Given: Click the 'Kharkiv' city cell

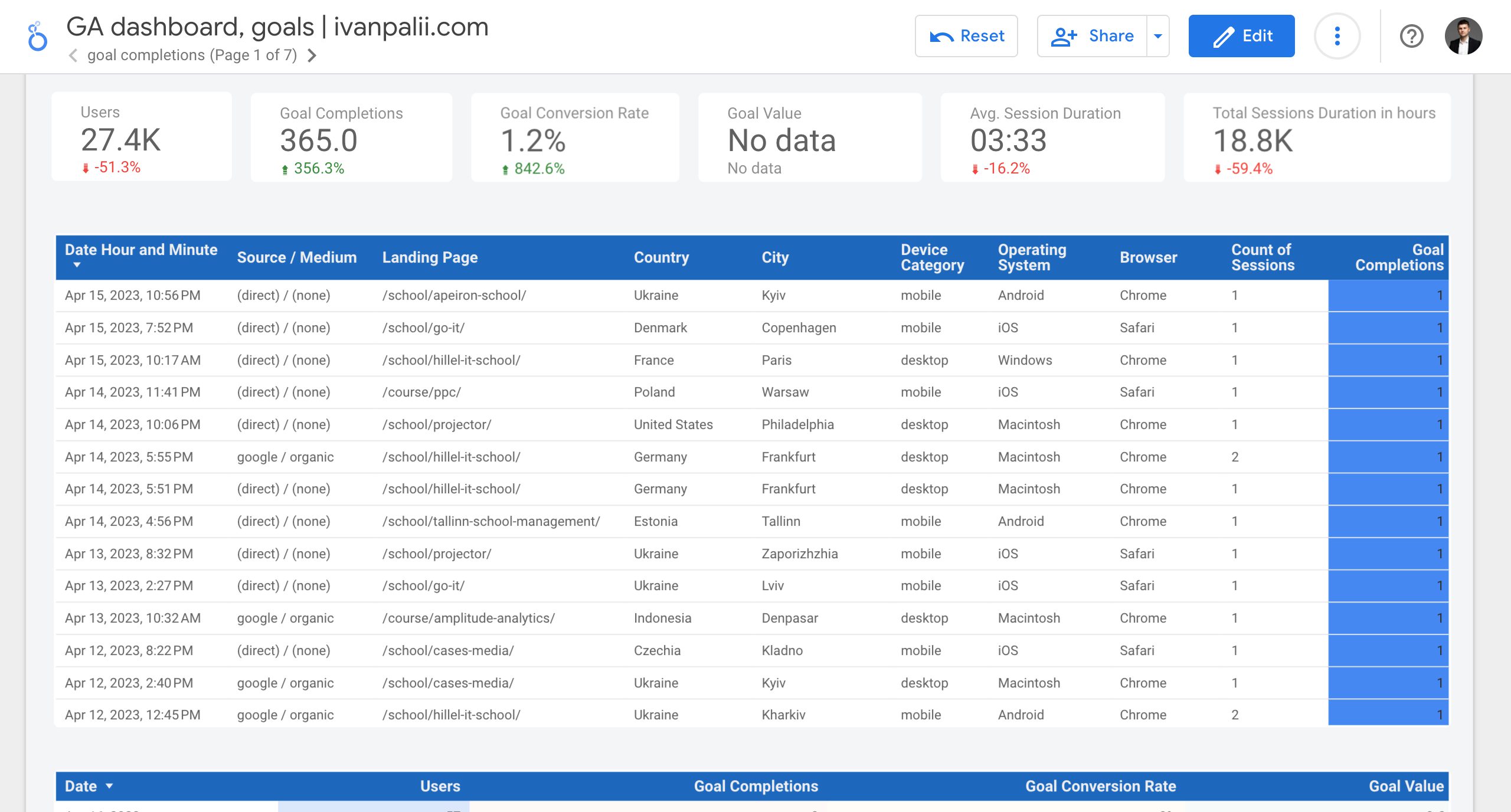Looking at the screenshot, I should [783, 715].
